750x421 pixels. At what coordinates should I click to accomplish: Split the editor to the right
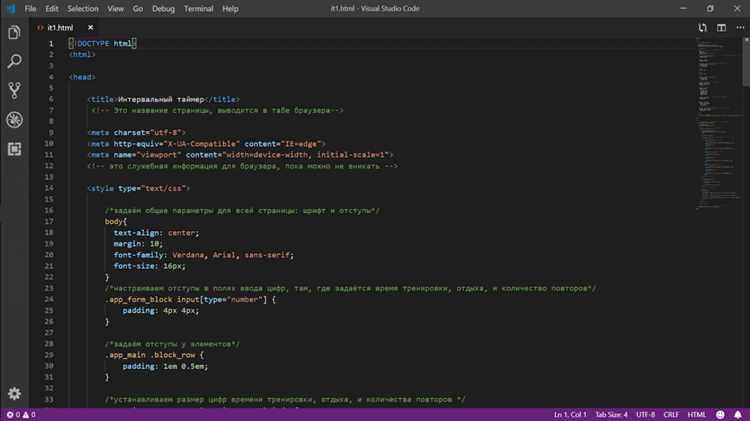721,28
